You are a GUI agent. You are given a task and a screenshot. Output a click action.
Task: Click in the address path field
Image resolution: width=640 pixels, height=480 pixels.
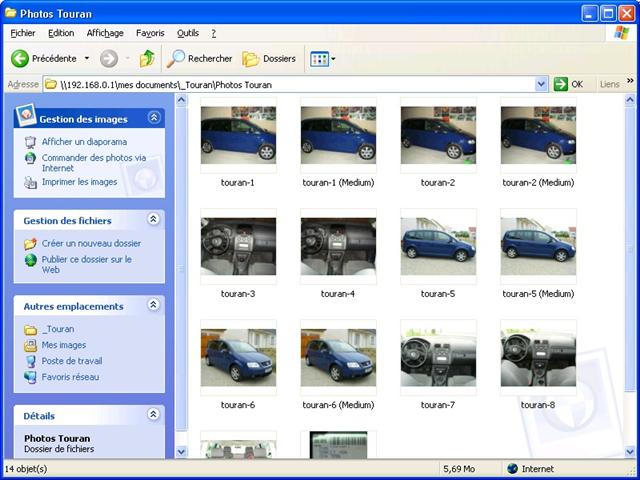coord(294,84)
